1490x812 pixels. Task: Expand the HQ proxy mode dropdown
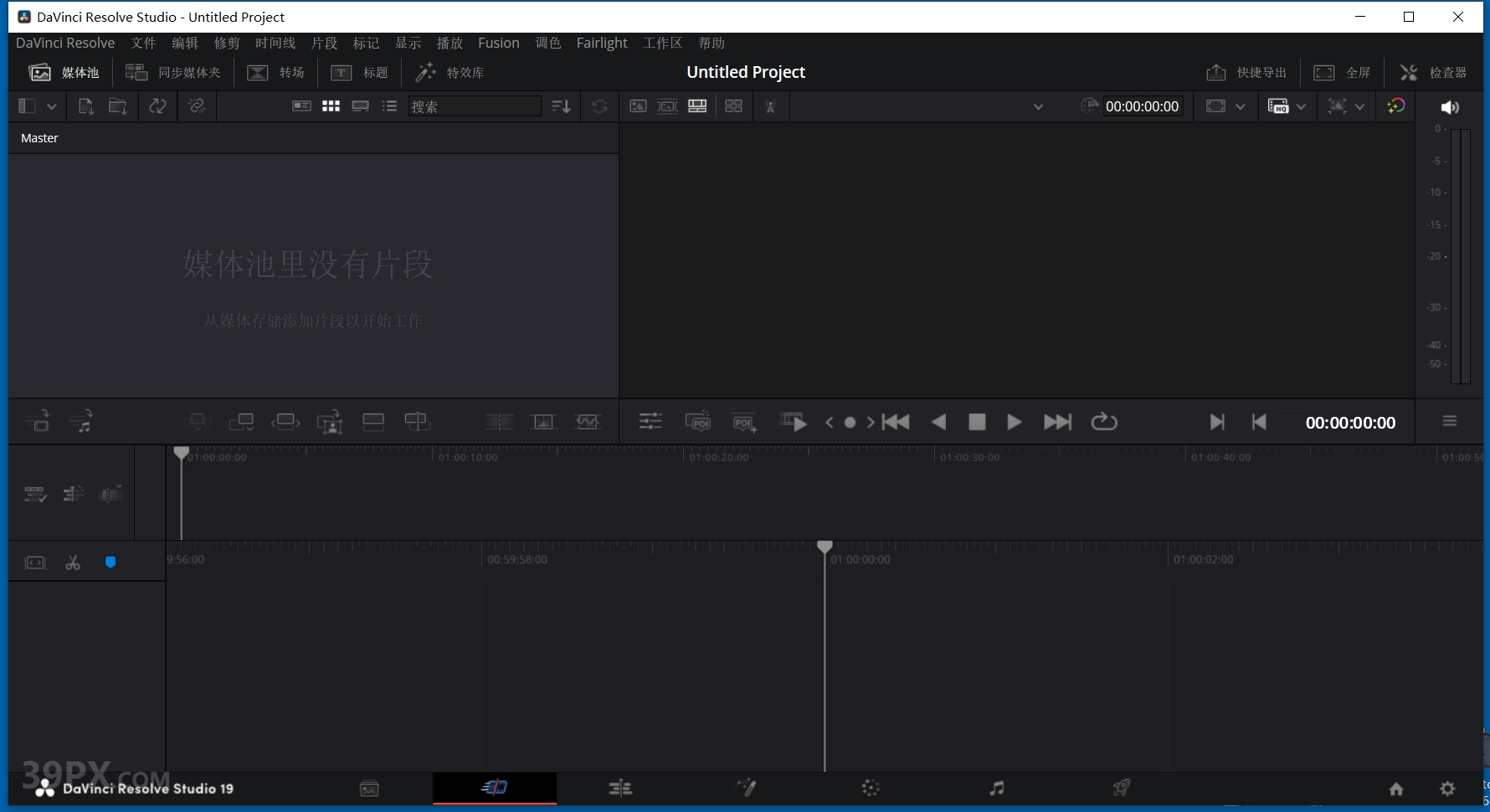click(x=1301, y=106)
